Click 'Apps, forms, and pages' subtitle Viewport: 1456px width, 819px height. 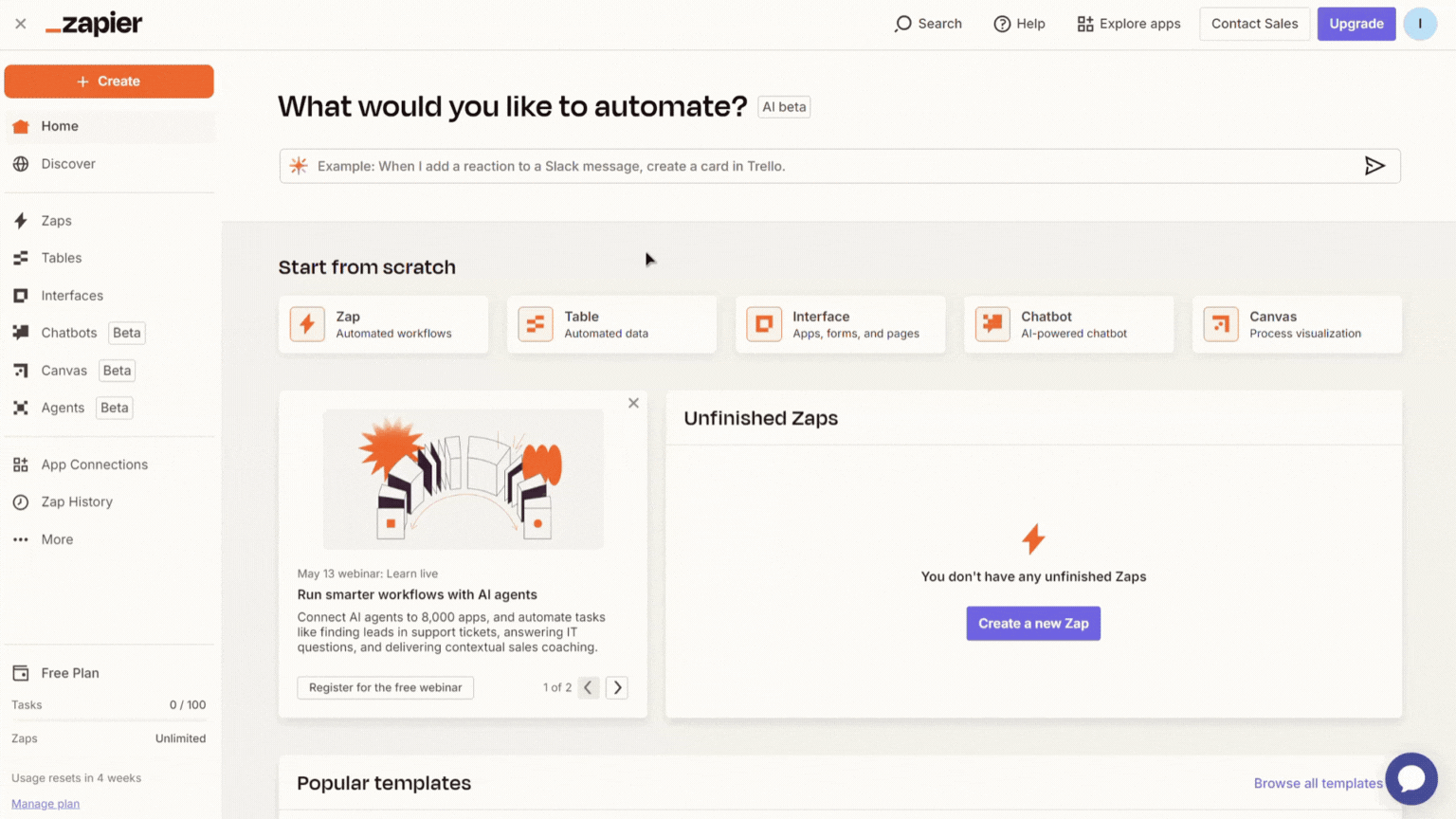(x=856, y=334)
